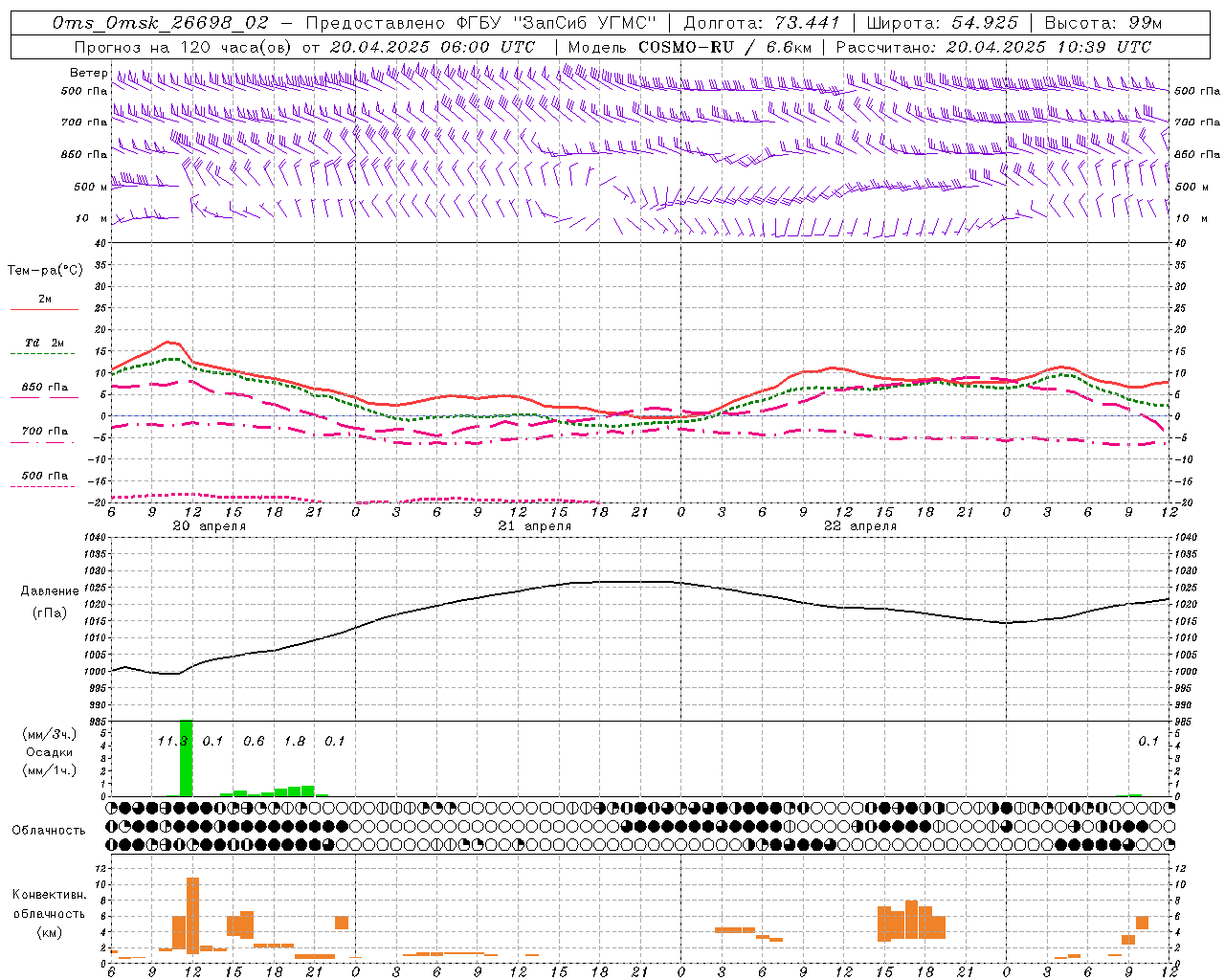Image resolution: width=1225 pixels, height=980 pixels.
Task: Click the 500 гПа temperature legend entry
Action: point(44,476)
